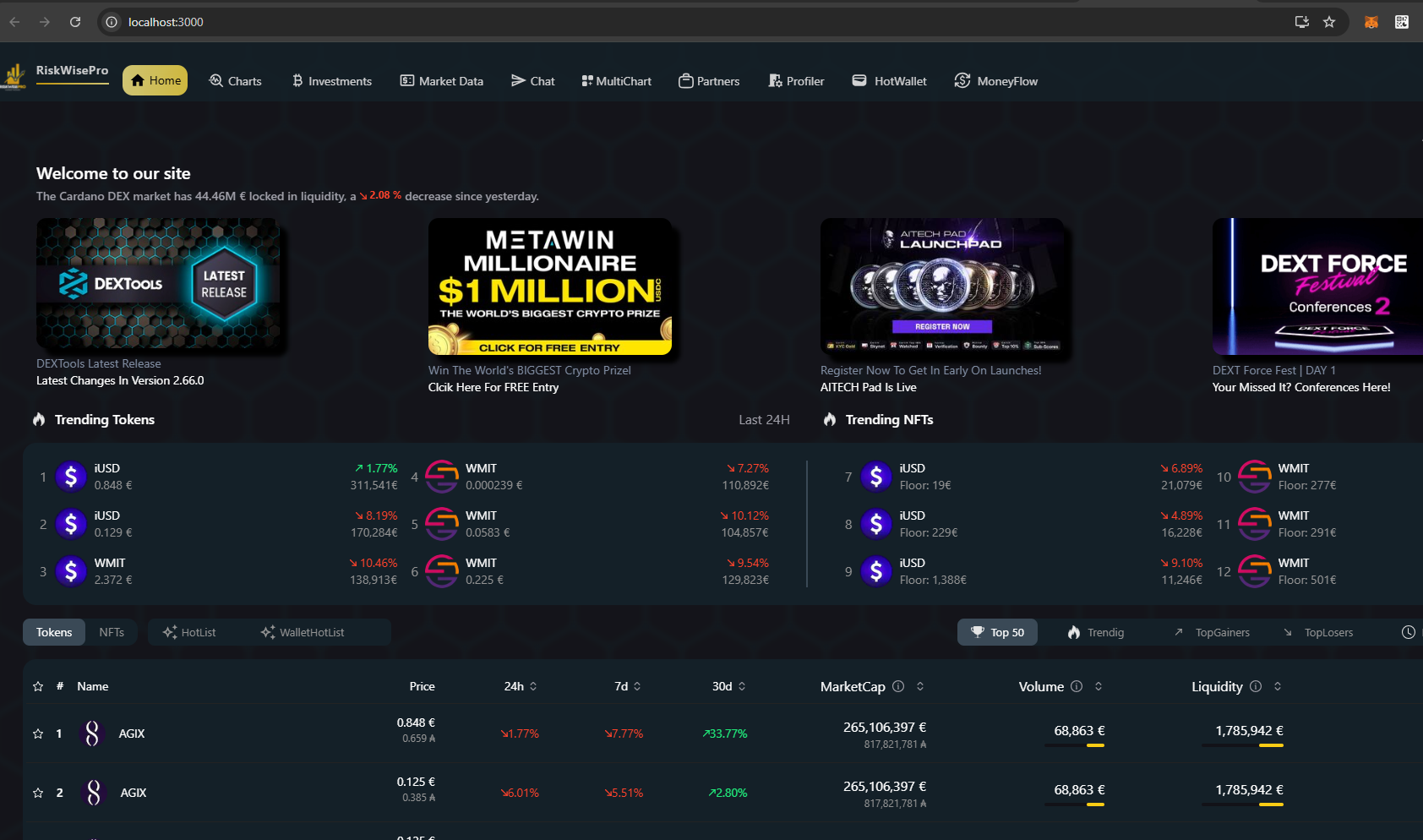Open the HotList tab
This screenshot has height=840, width=1423.
189,632
